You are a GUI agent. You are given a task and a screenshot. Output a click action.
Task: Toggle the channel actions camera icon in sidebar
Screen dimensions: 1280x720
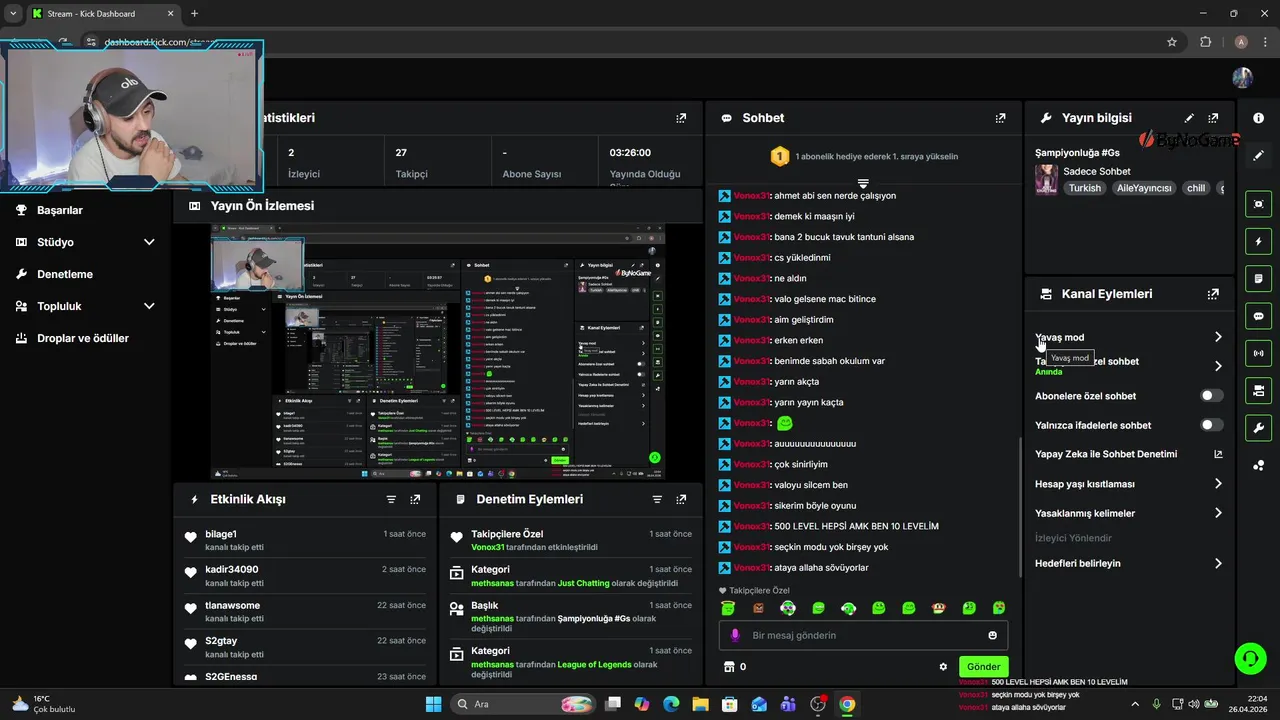(1258, 390)
